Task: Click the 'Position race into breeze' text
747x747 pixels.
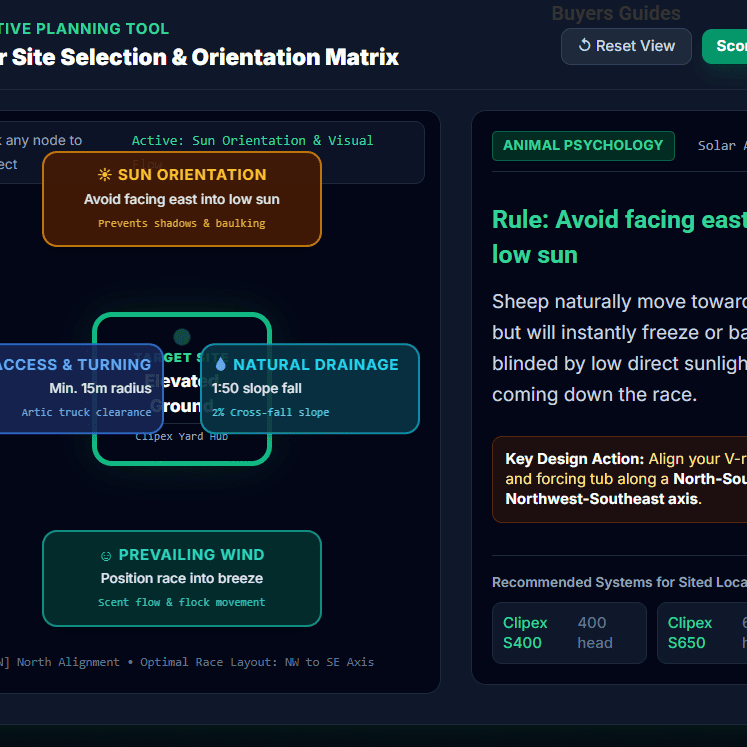Action: 182,579
